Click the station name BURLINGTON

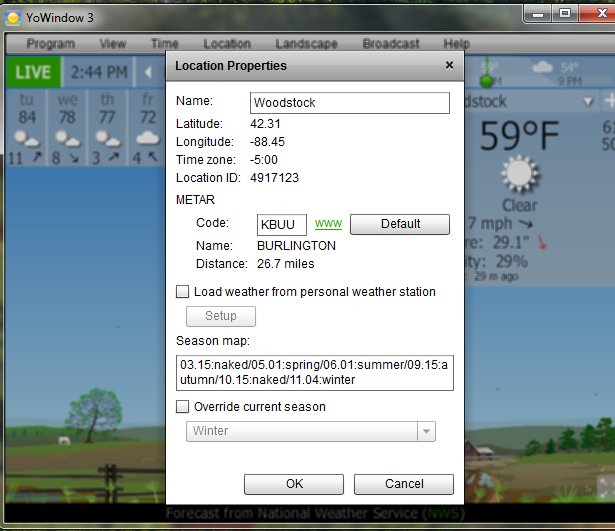(297, 246)
